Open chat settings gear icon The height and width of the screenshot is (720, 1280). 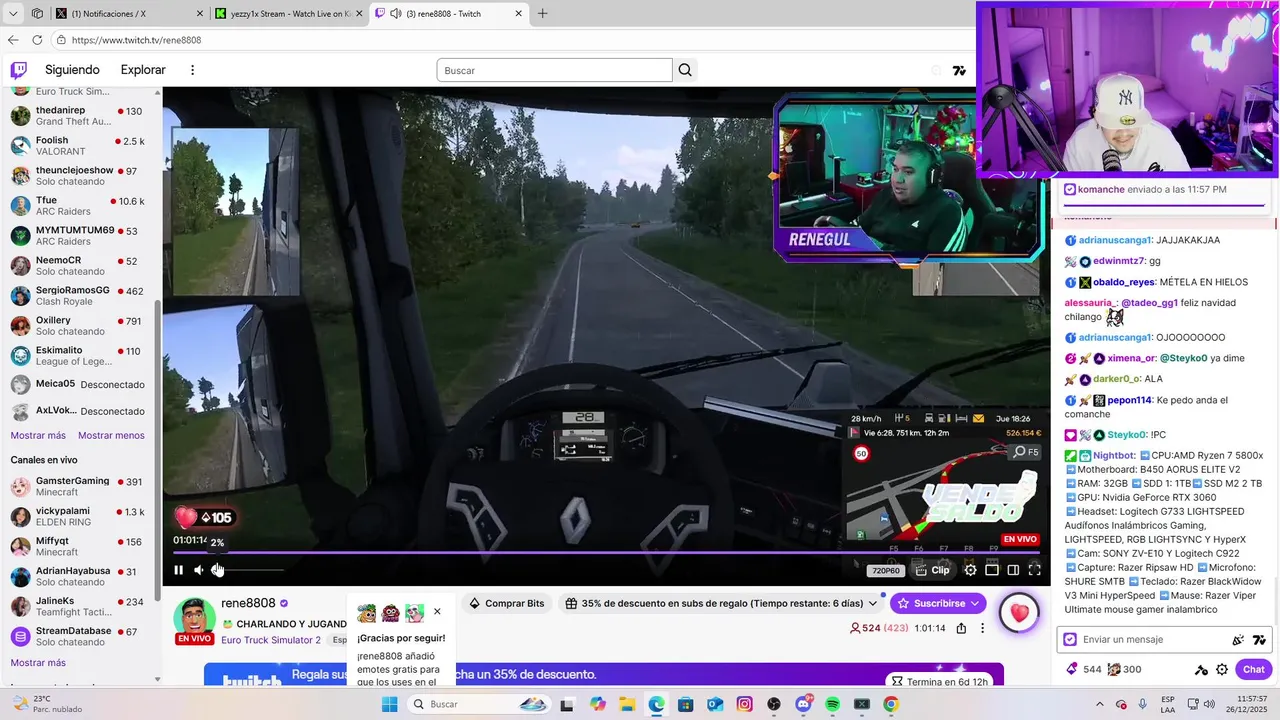(1222, 669)
